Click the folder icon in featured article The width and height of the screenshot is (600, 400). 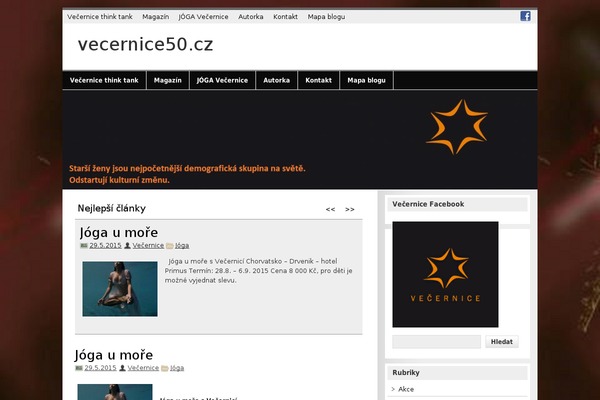(170, 246)
